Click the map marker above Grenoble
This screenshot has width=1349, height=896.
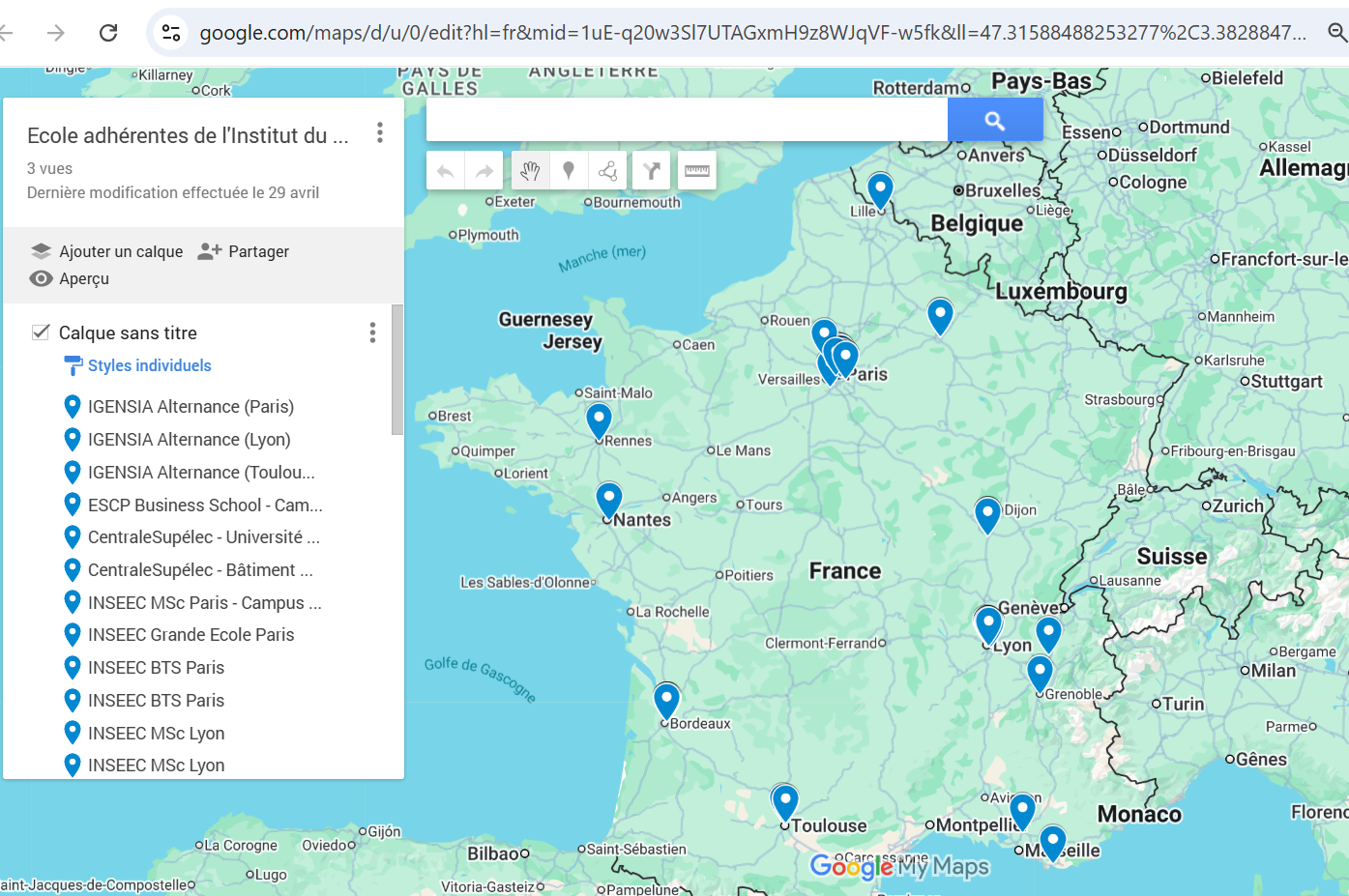(x=1040, y=672)
